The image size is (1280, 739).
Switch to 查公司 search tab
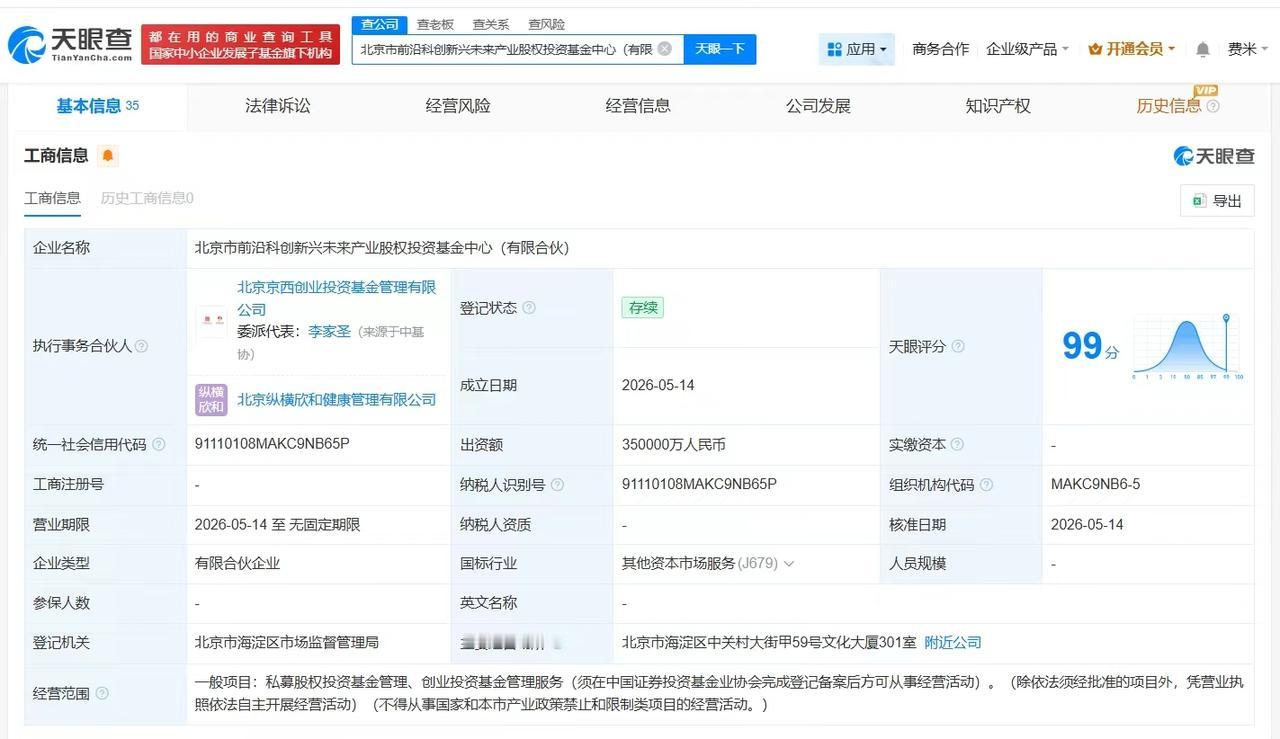point(379,24)
